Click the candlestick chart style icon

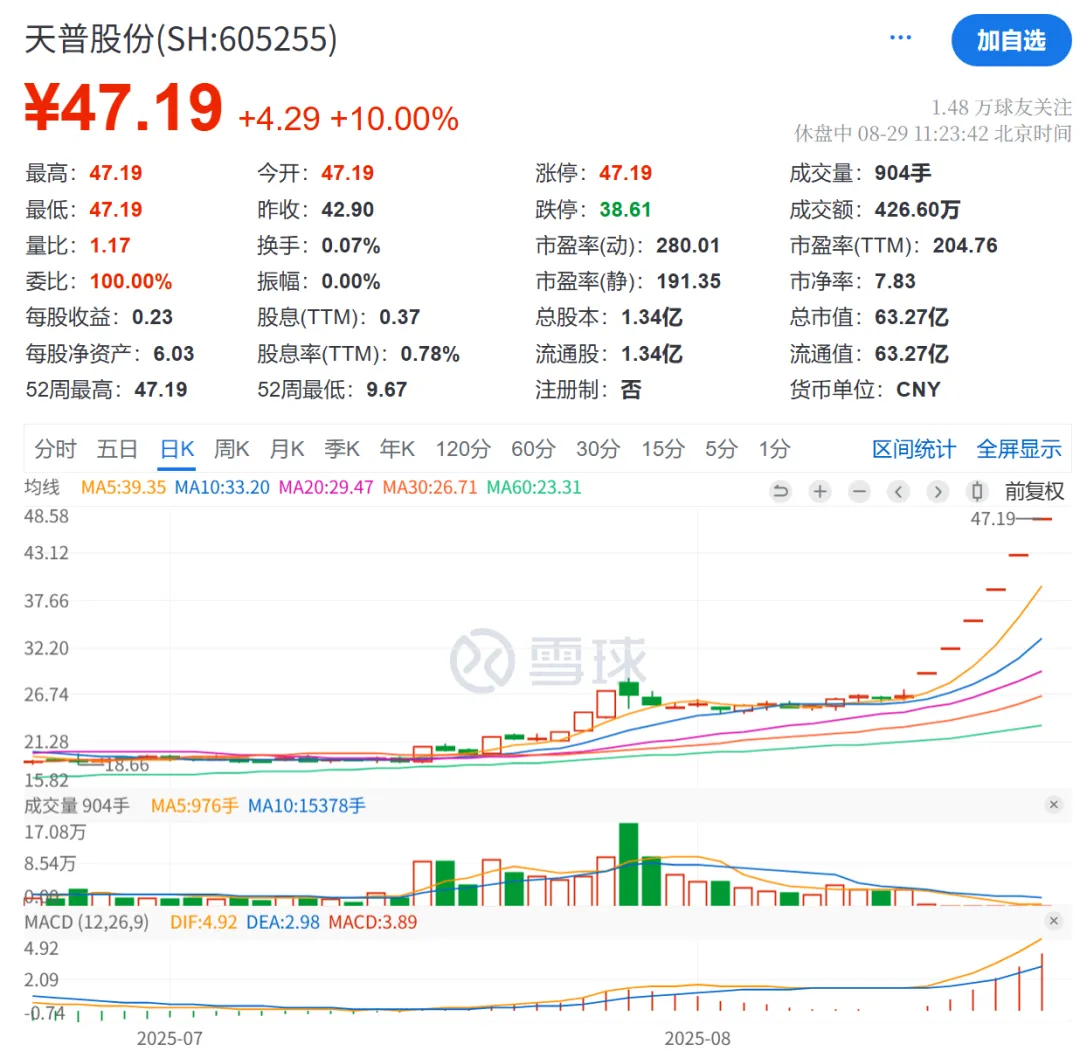pyautogui.click(x=977, y=491)
